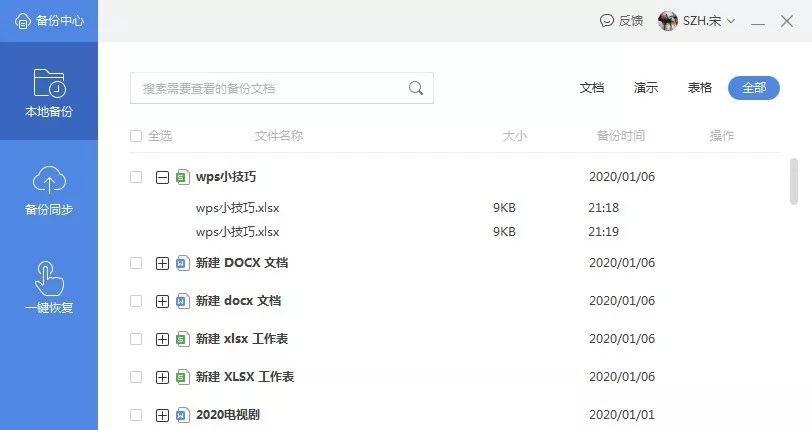This screenshot has height=430, width=812.
Task: Select the 全部 filter button
Action: [753, 88]
